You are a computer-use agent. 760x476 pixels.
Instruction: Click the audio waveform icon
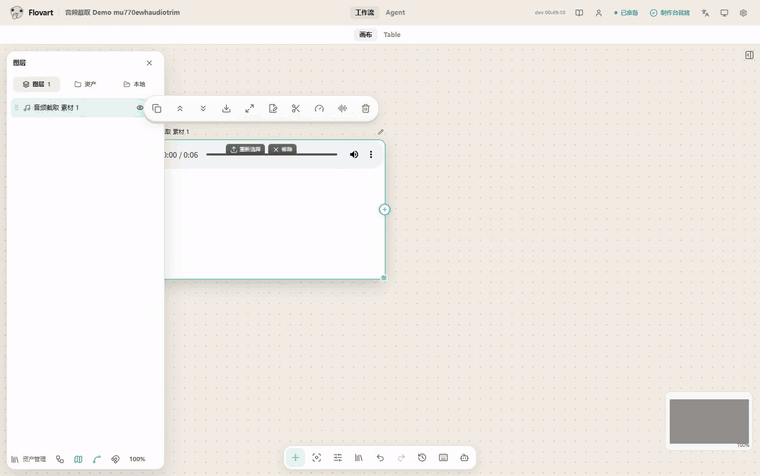pyautogui.click(x=343, y=109)
